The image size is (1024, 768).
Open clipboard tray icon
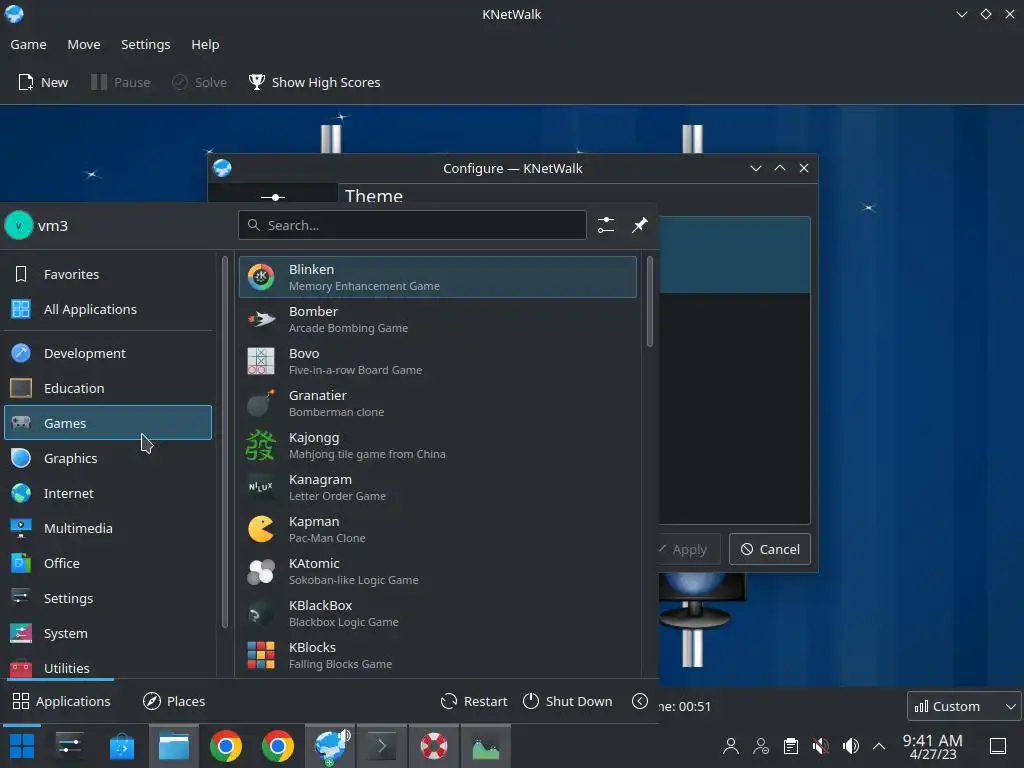tap(790, 746)
